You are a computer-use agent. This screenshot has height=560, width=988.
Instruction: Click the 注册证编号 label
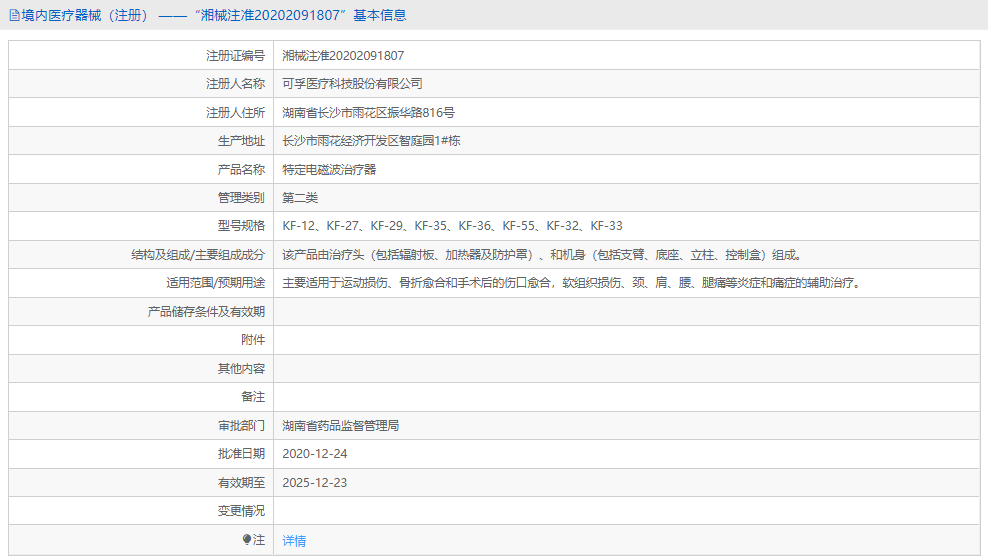click(x=236, y=55)
